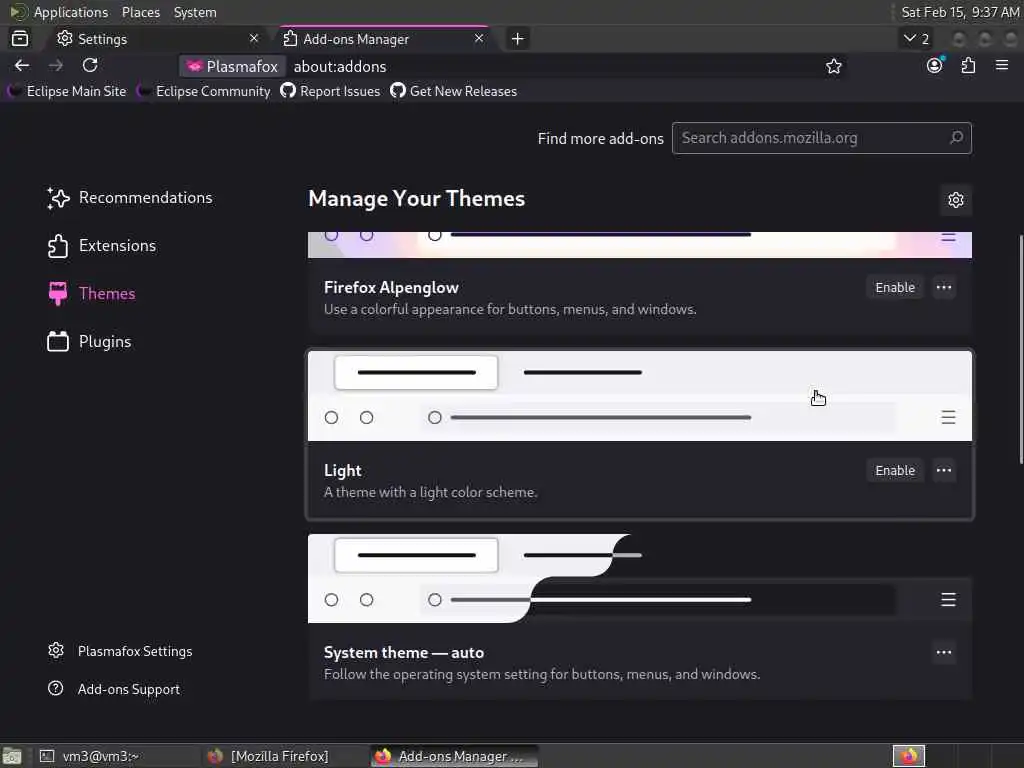Select Add-ons Manager taskbar entry
This screenshot has width=1024, height=768.
(x=455, y=756)
